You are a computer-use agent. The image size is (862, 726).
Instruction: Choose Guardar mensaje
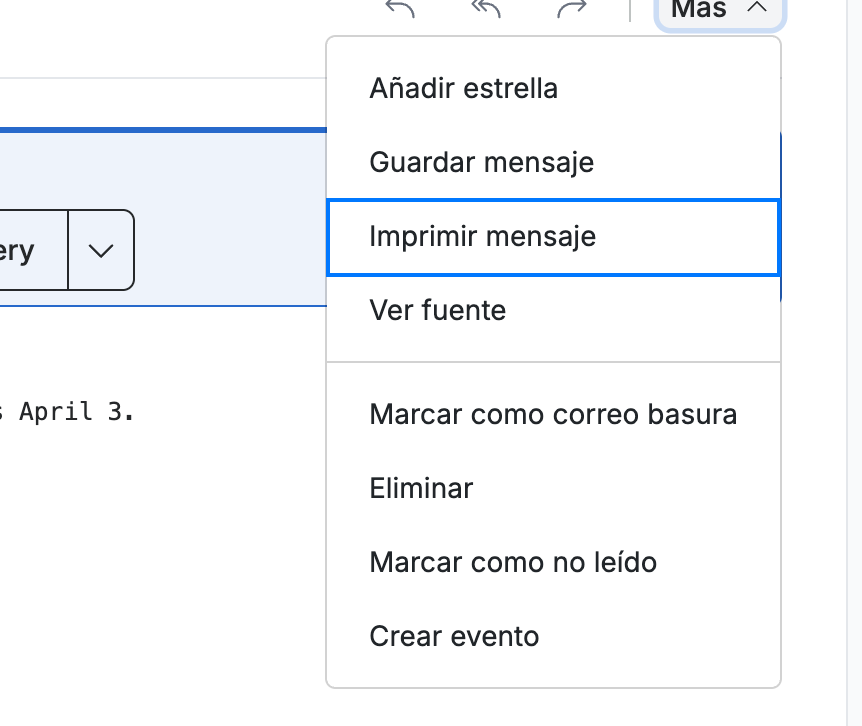coord(554,163)
